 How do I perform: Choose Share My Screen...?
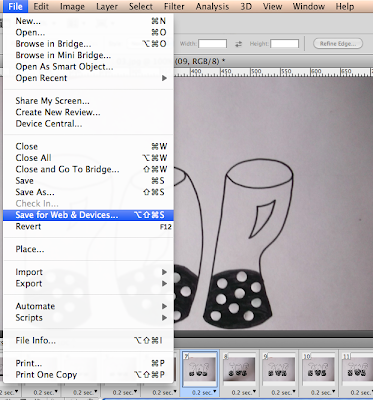point(88,101)
